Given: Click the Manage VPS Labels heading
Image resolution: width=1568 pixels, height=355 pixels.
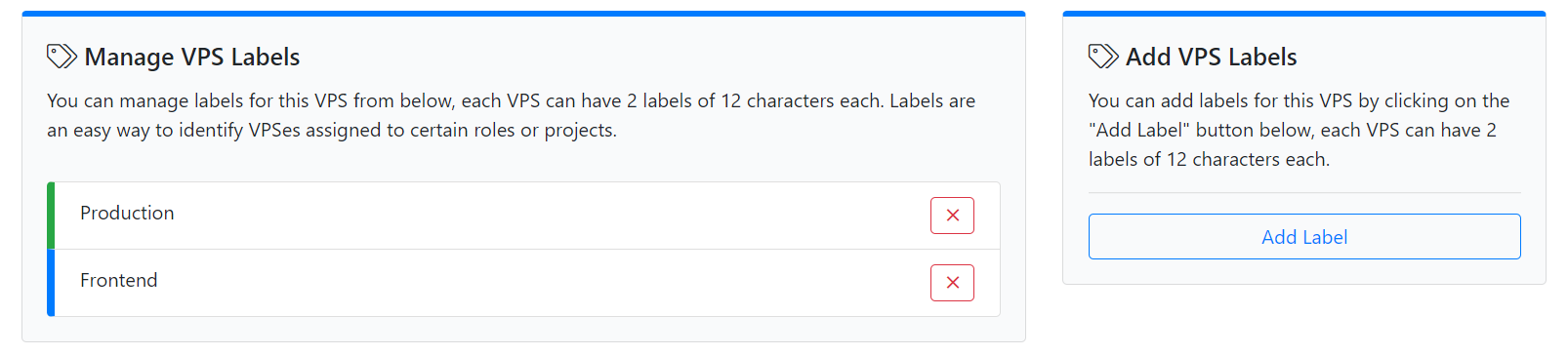Looking at the screenshot, I should [x=192, y=57].
